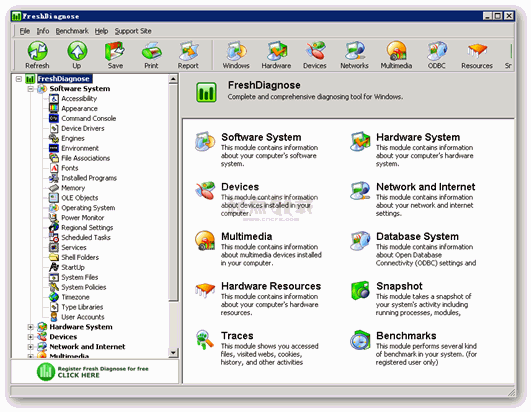Click the tree scrollbar up arrow
The height and width of the screenshot is (412, 531).
coord(173,79)
